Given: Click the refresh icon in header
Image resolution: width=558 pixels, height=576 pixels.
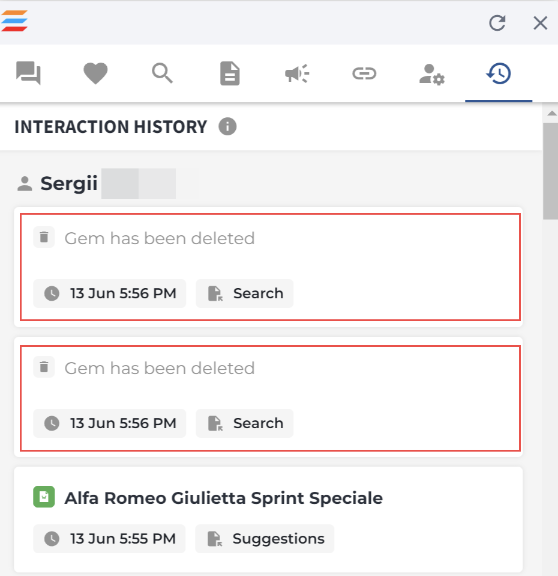Looking at the screenshot, I should (497, 23).
